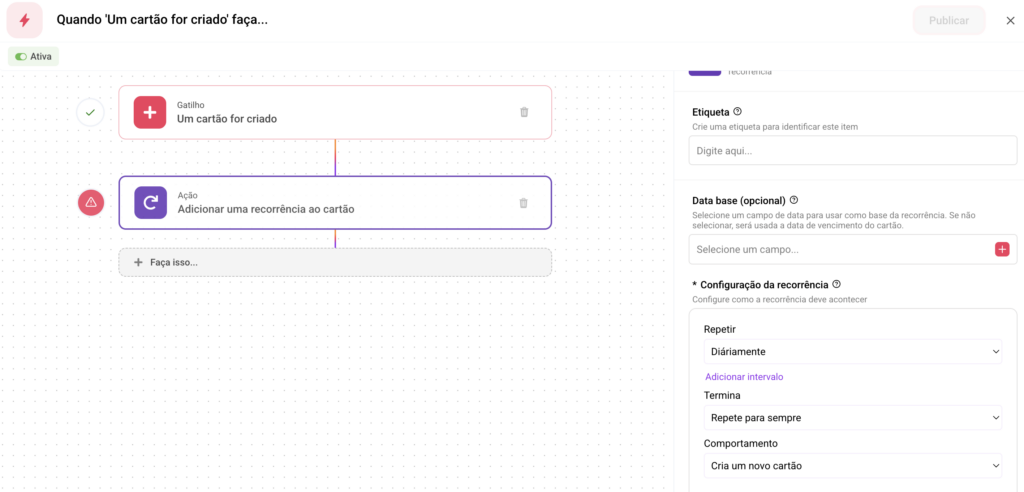The image size is (1024, 492).
Task: Click the 'Faça isso...' add step button
Action: pos(335,262)
